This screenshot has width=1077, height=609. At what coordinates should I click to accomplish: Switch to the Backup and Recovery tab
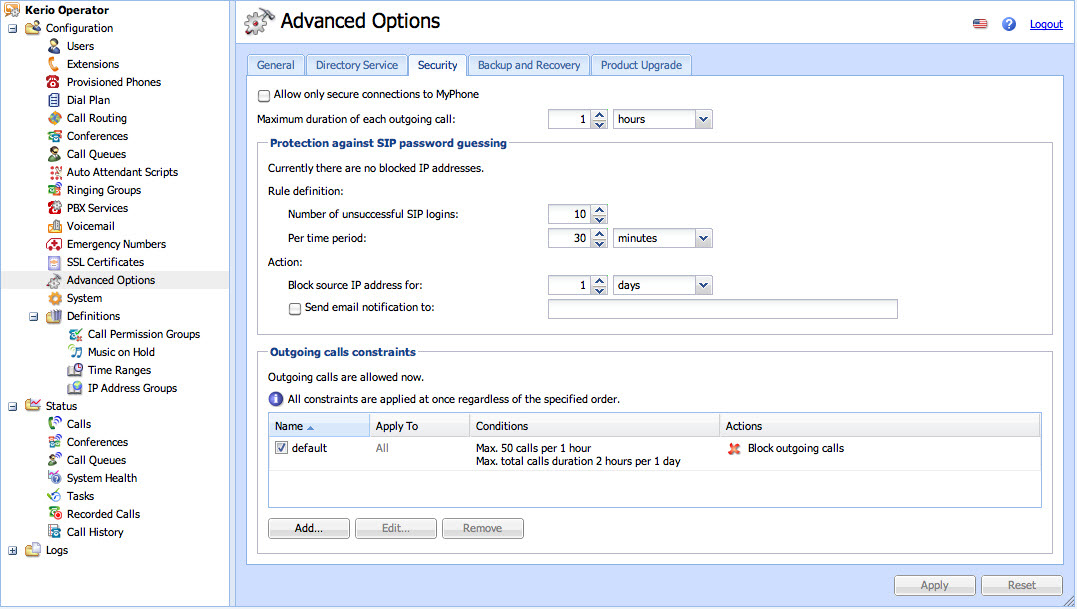point(528,65)
